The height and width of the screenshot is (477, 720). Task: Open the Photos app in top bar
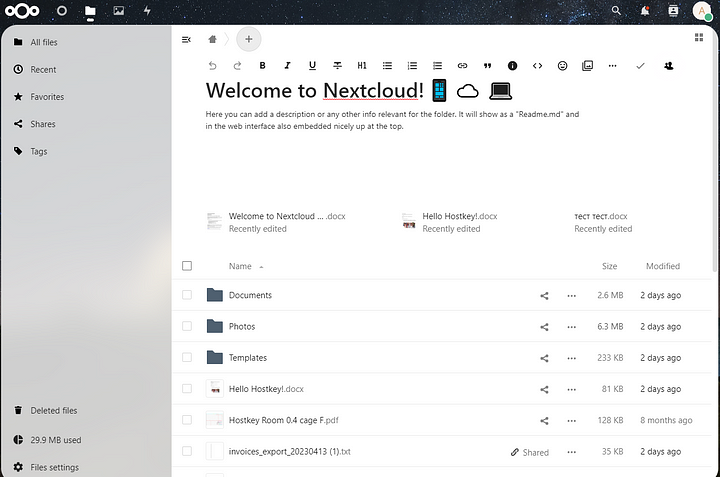click(x=119, y=11)
